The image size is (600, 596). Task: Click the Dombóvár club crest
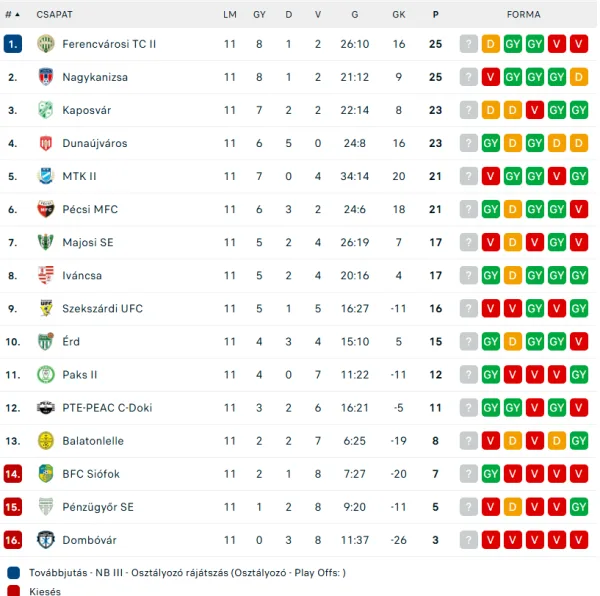coord(45,540)
